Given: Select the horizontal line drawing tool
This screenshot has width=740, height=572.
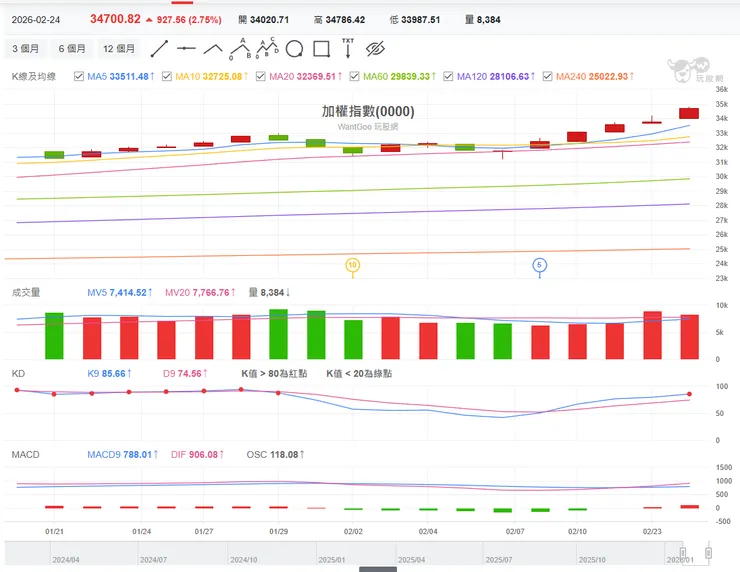Looking at the screenshot, I should (186, 48).
